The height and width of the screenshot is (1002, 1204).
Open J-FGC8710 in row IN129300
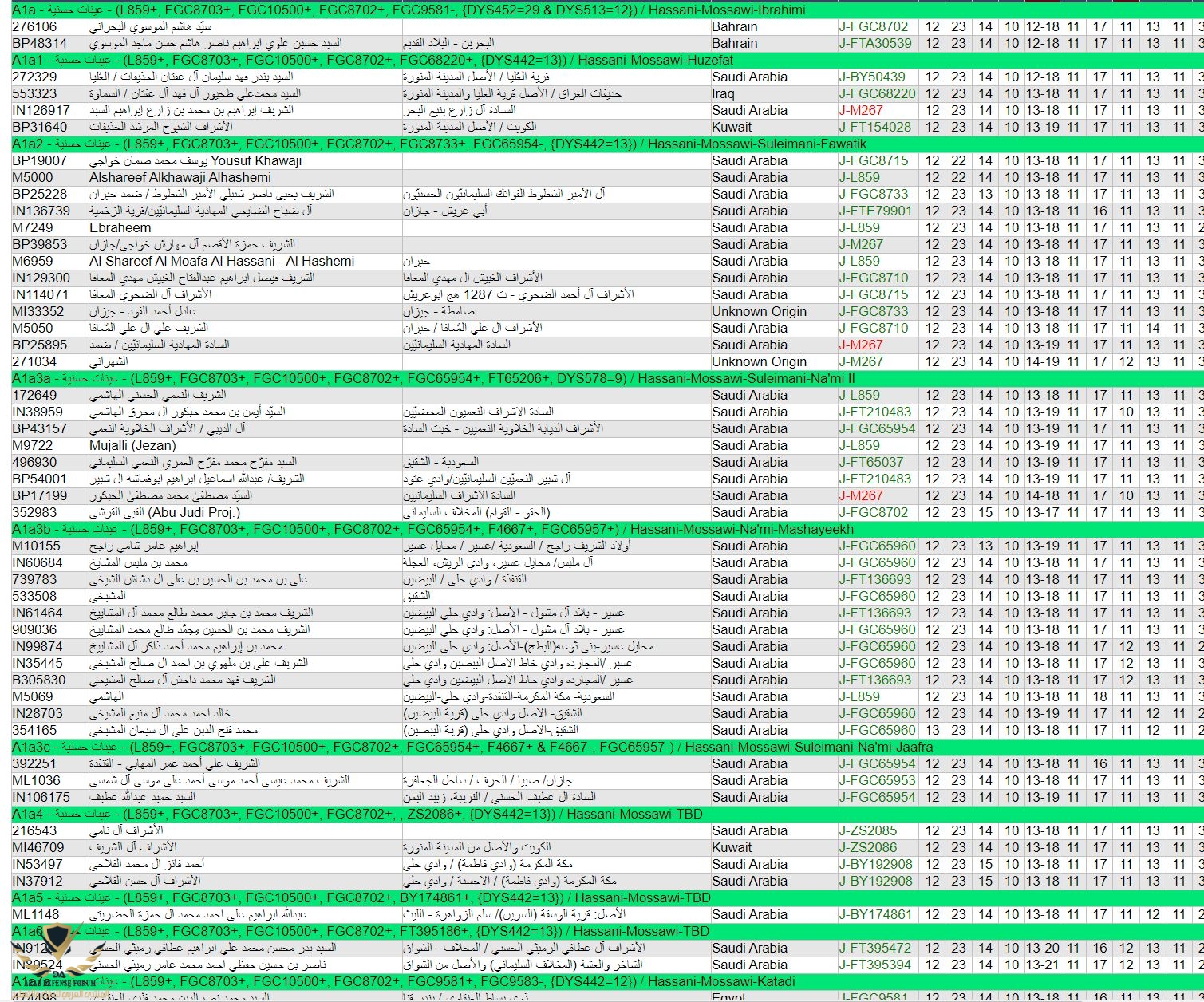click(x=873, y=278)
